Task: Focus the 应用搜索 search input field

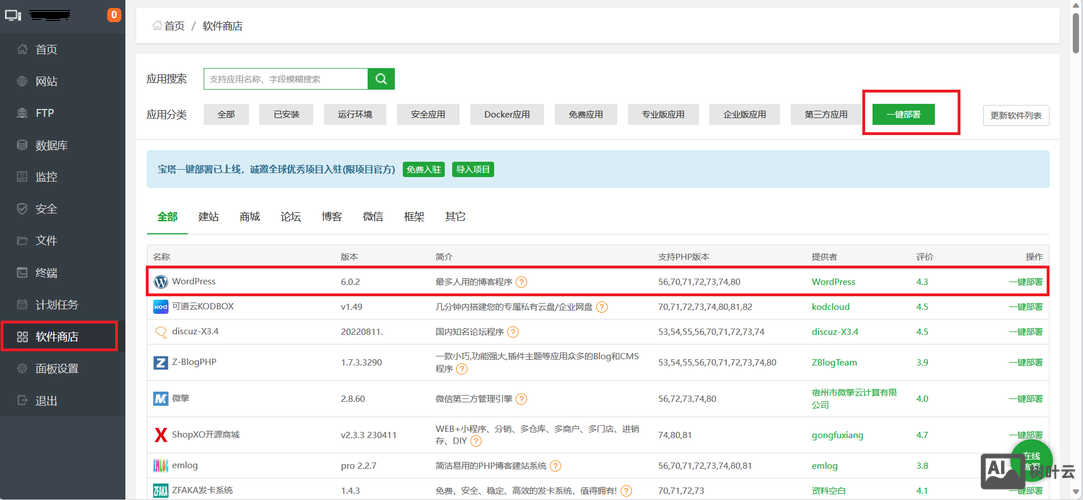Action: (285, 79)
